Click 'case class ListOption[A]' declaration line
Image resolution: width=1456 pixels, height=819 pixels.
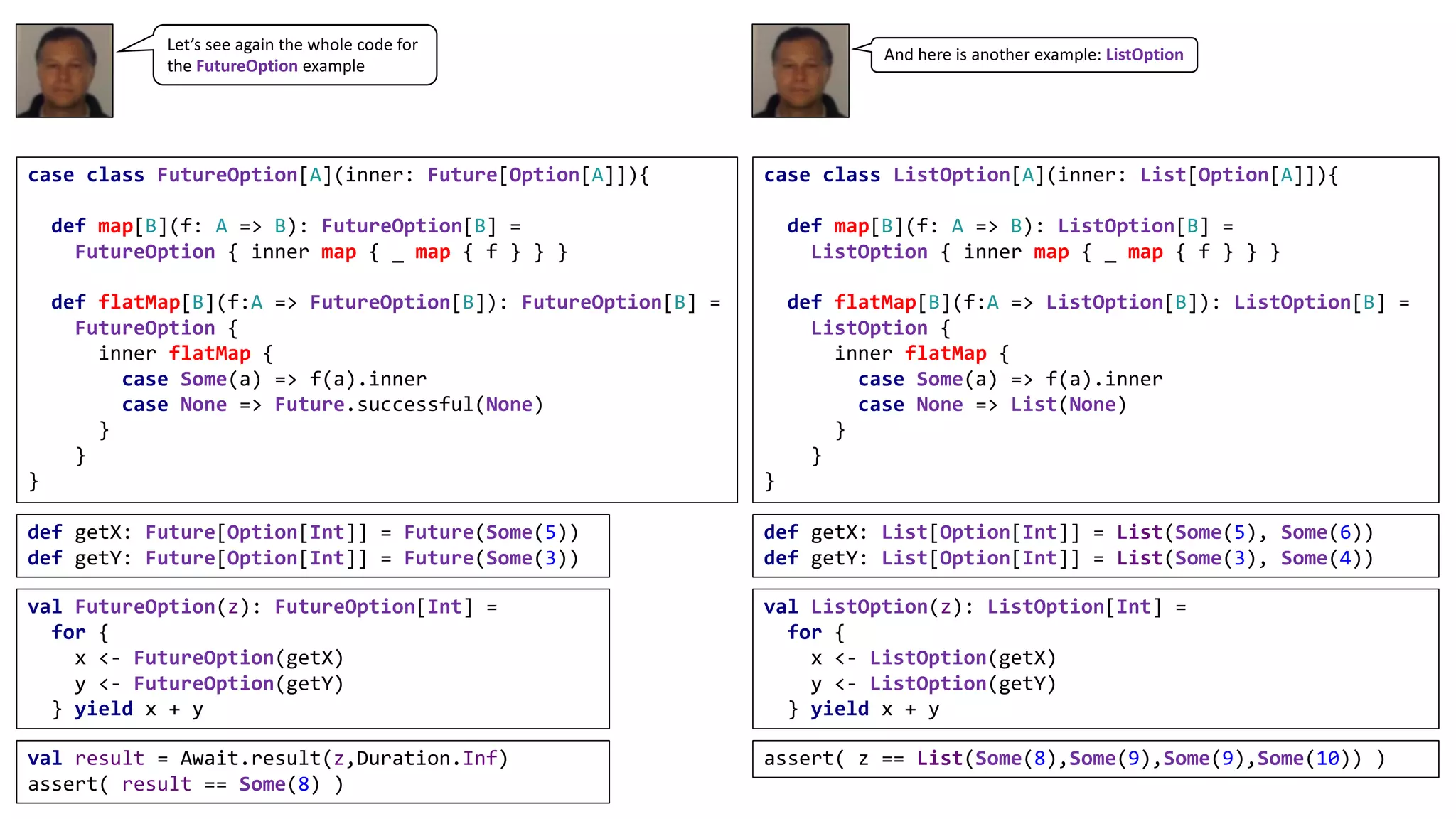(1051, 175)
